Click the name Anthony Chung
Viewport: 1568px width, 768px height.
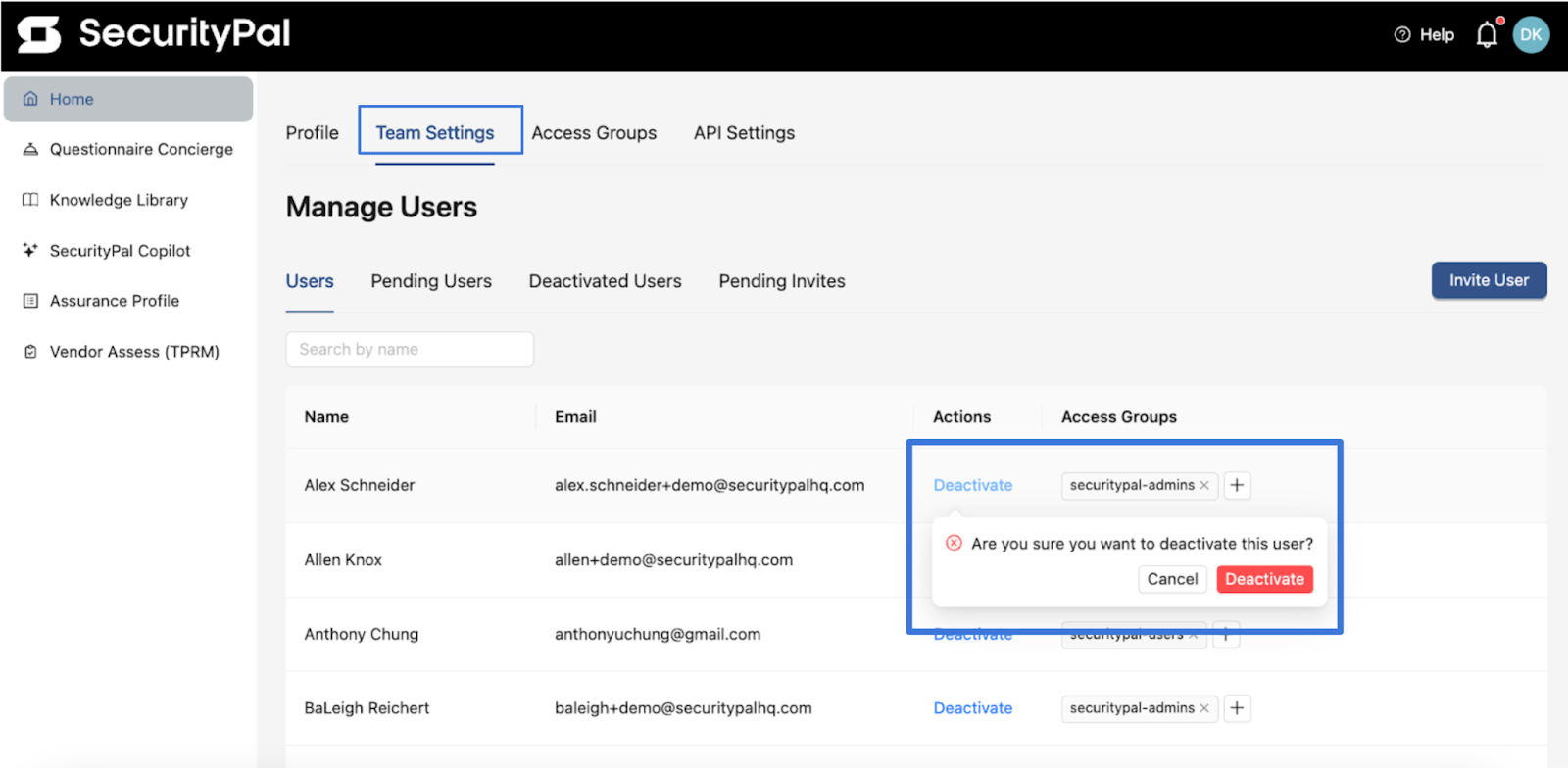click(x=362, y=634)
